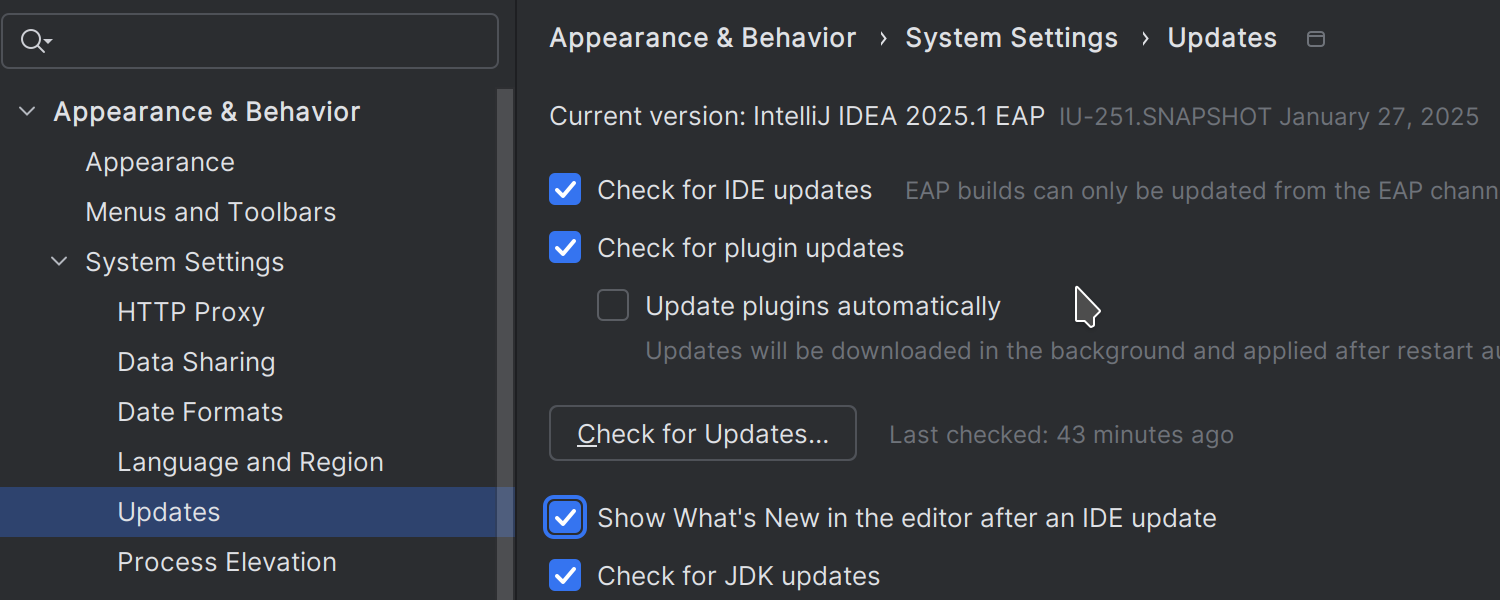Focus the settings search field
The height and width of the screenshot is (600, 1500).
coord(270,41)
